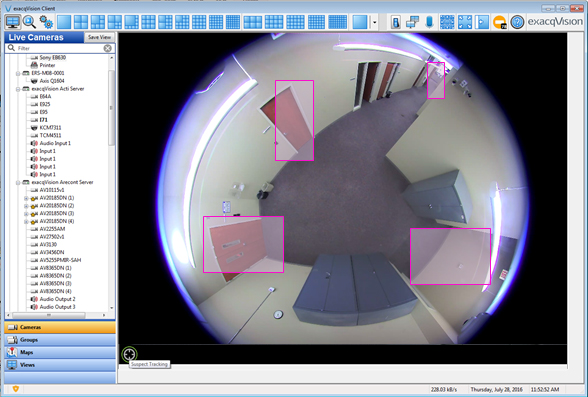Image resolution: width=588 pixels, height=397 pixels.
Task: Open the Cameras panel tab
Action: 60,327
